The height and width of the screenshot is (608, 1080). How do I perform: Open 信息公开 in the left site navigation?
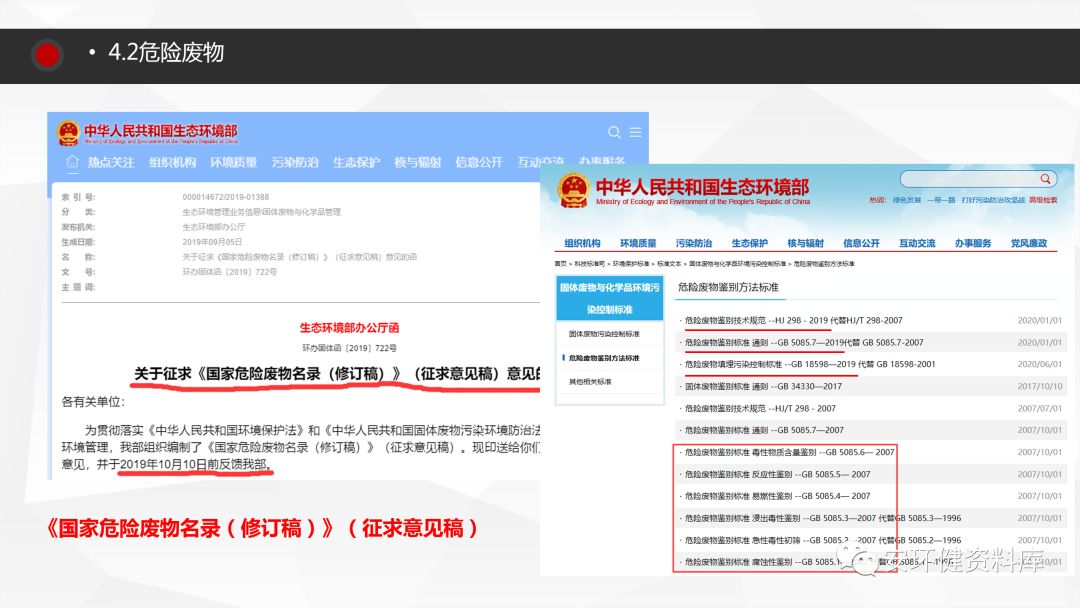479,163
